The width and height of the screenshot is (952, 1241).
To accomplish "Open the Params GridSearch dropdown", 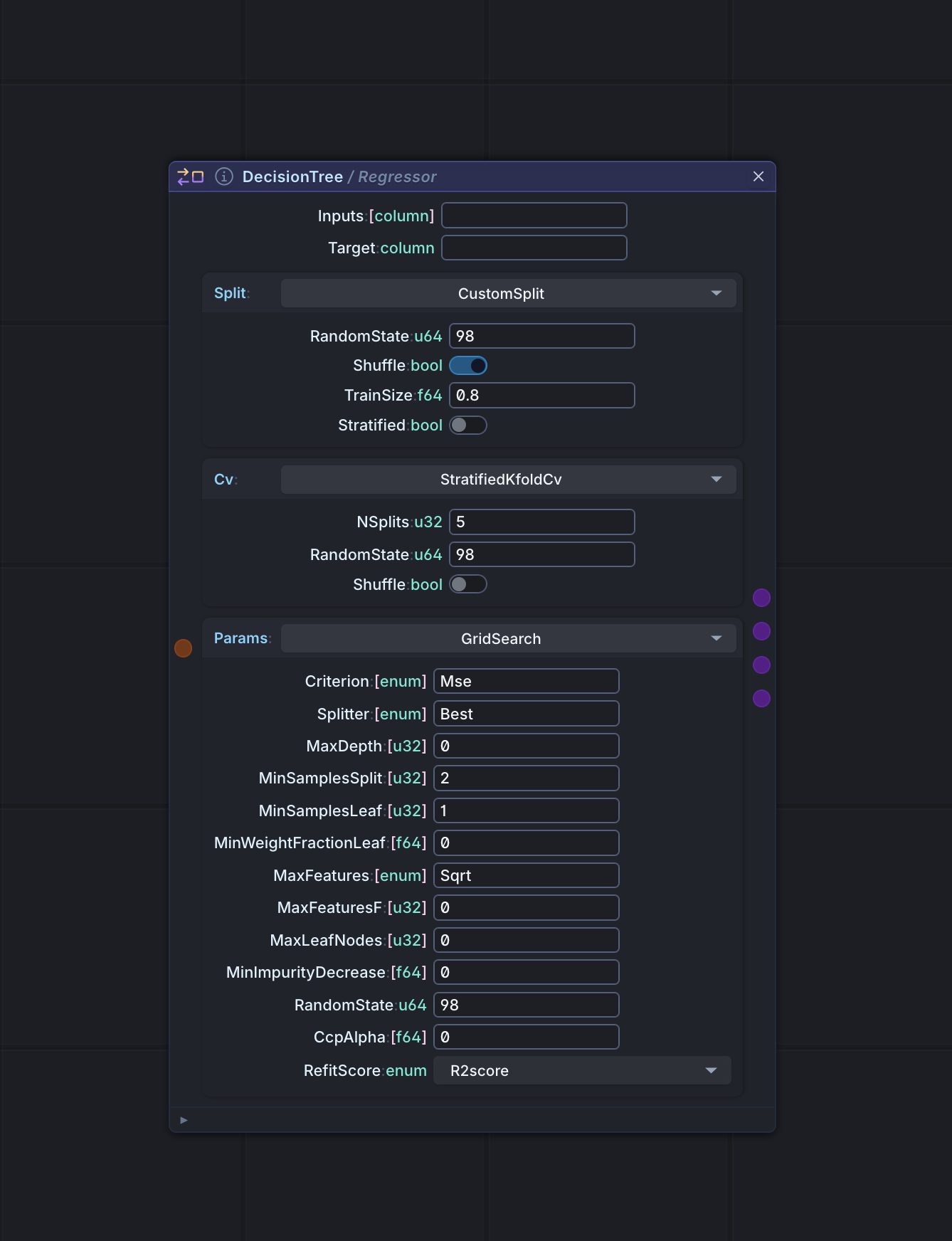I will pyautogui.click(x=508, y=639).
